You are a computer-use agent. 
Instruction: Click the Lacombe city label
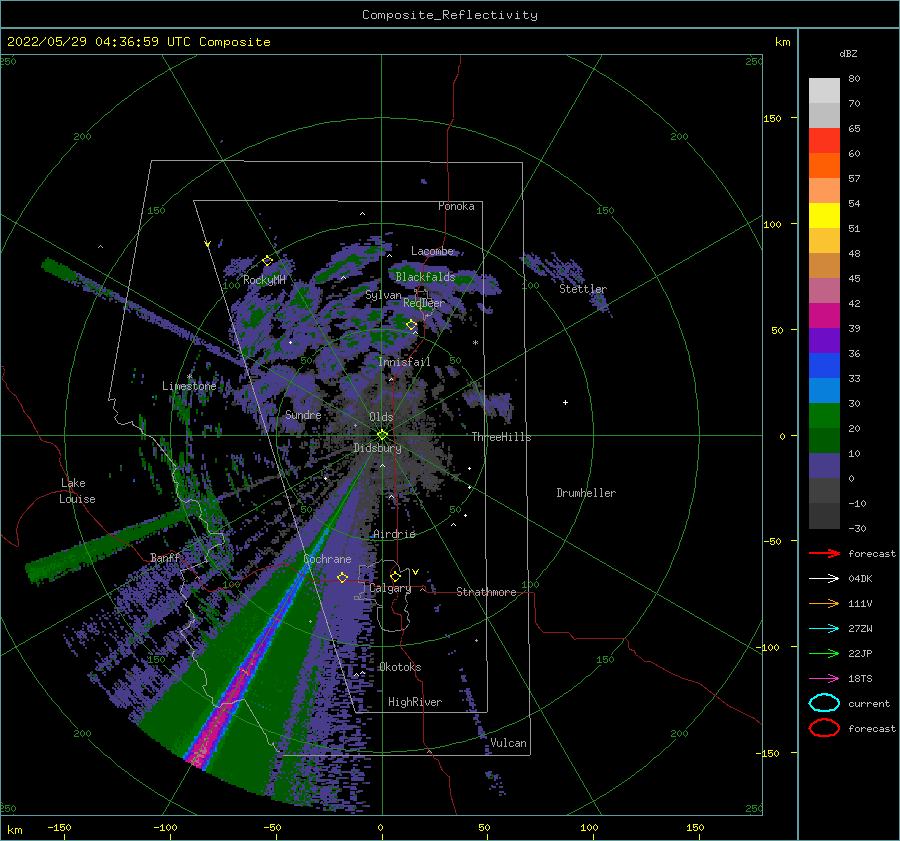tap(432, 251)
